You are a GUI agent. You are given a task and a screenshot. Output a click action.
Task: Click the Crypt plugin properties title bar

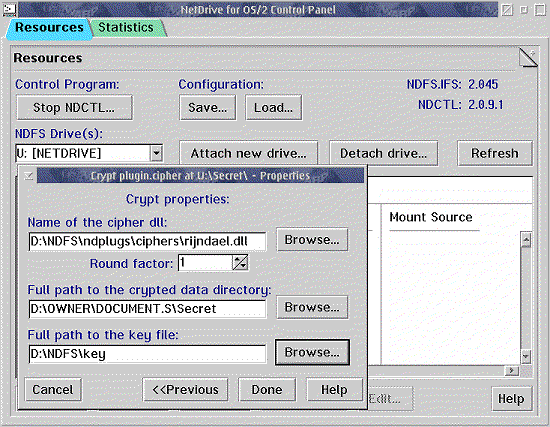200,175
